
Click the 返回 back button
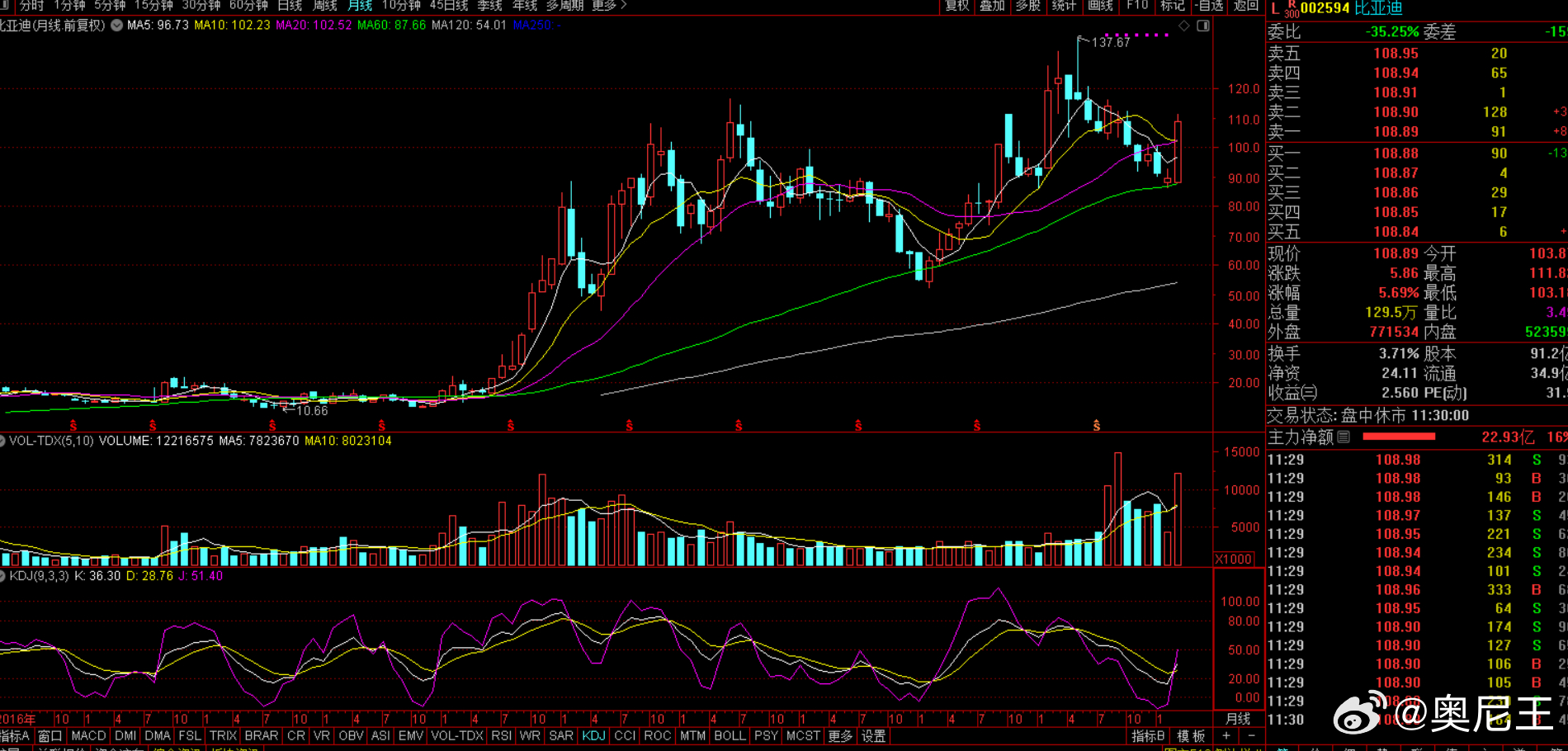click(1246, 6)
